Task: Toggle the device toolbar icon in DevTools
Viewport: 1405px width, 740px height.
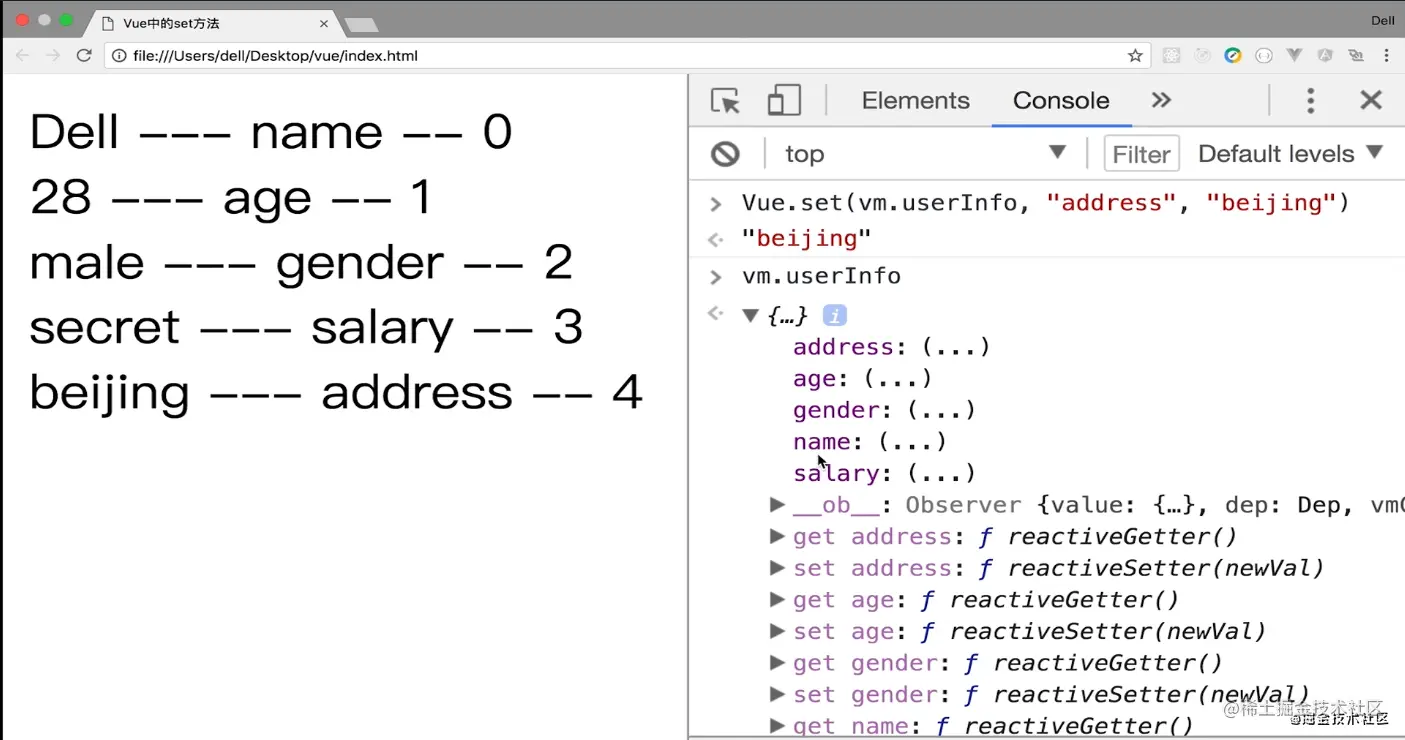Action: point(784,100)
